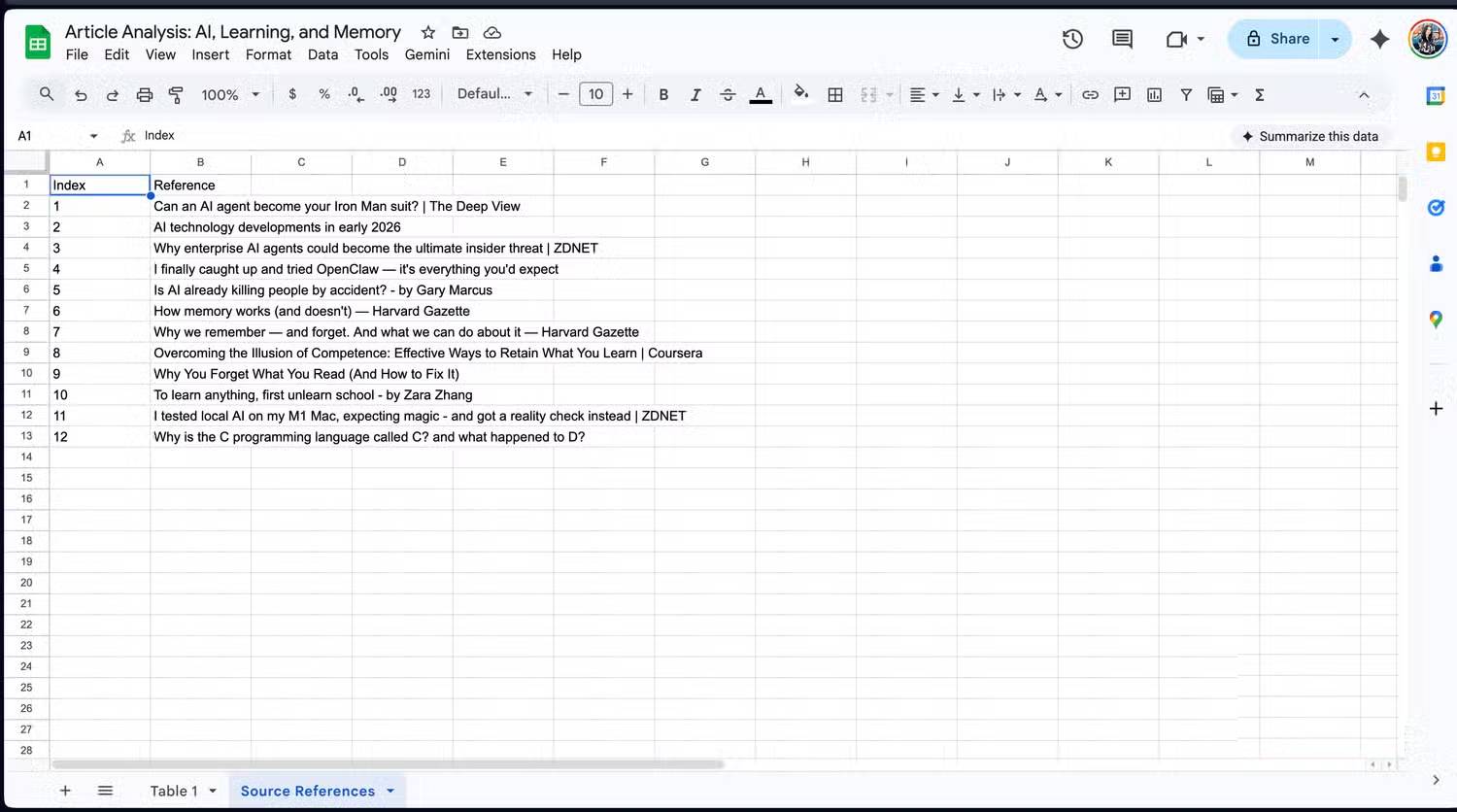Open the functions menu
Viewport: 1457px width, 812px height.
click(x=1259, y=94)
